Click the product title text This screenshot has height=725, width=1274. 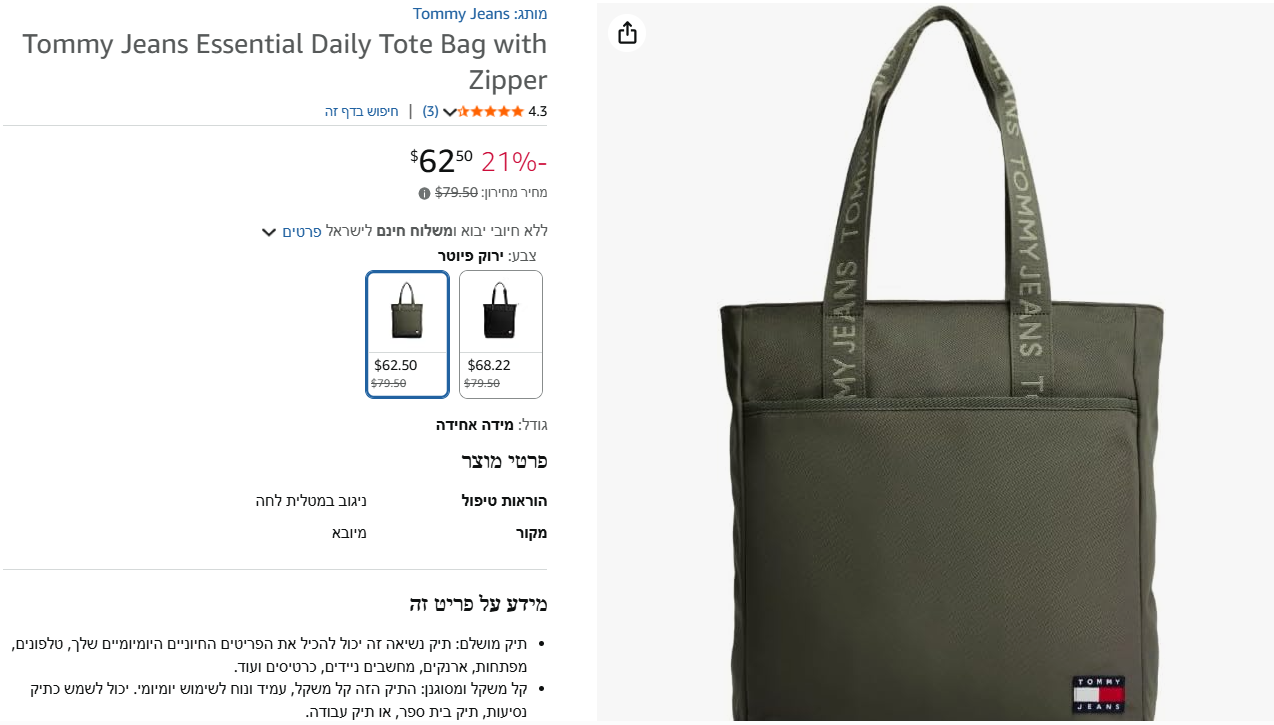(x=285, y=62)
